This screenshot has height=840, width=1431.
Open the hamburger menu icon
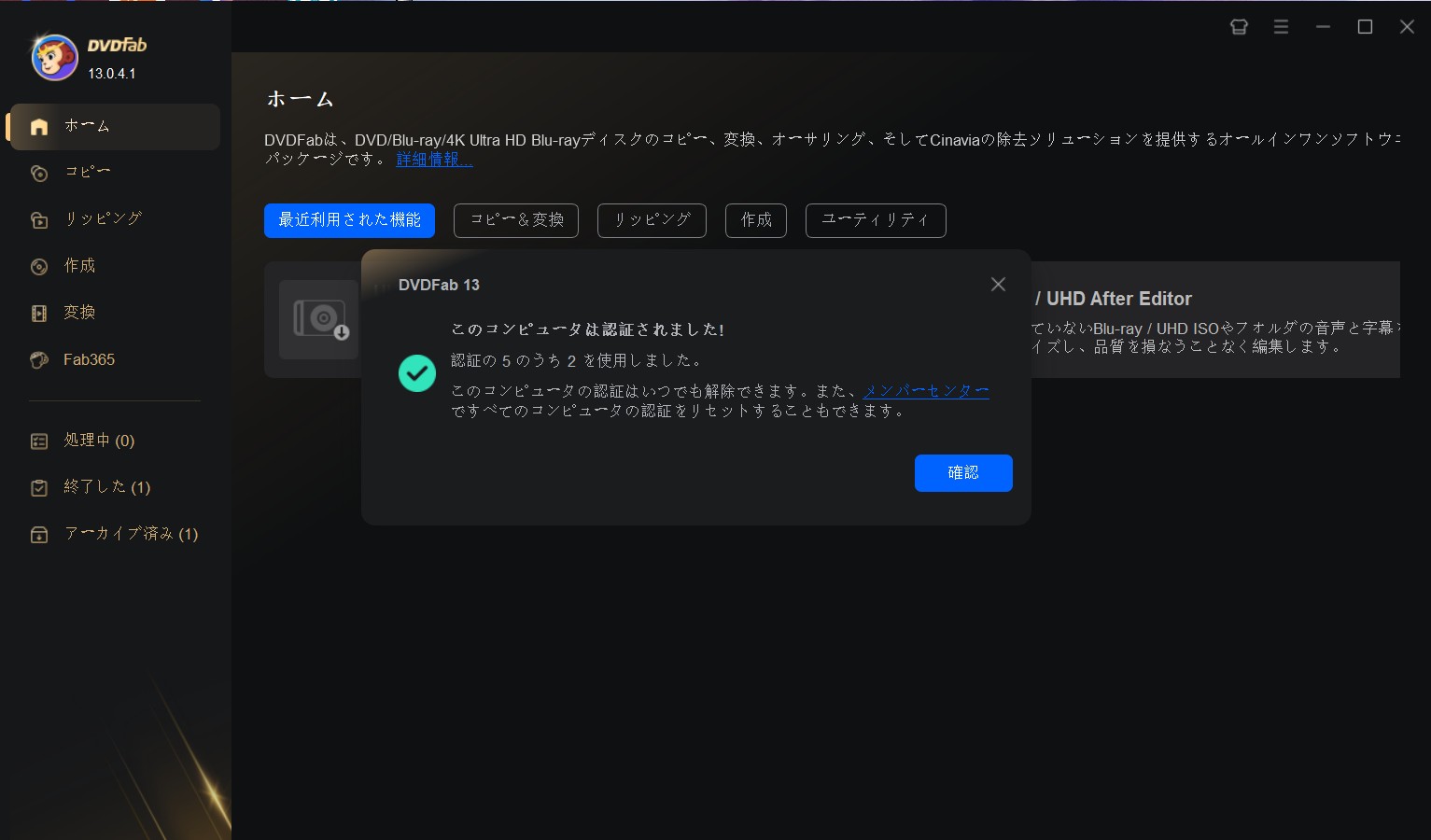pos(1281,27)
